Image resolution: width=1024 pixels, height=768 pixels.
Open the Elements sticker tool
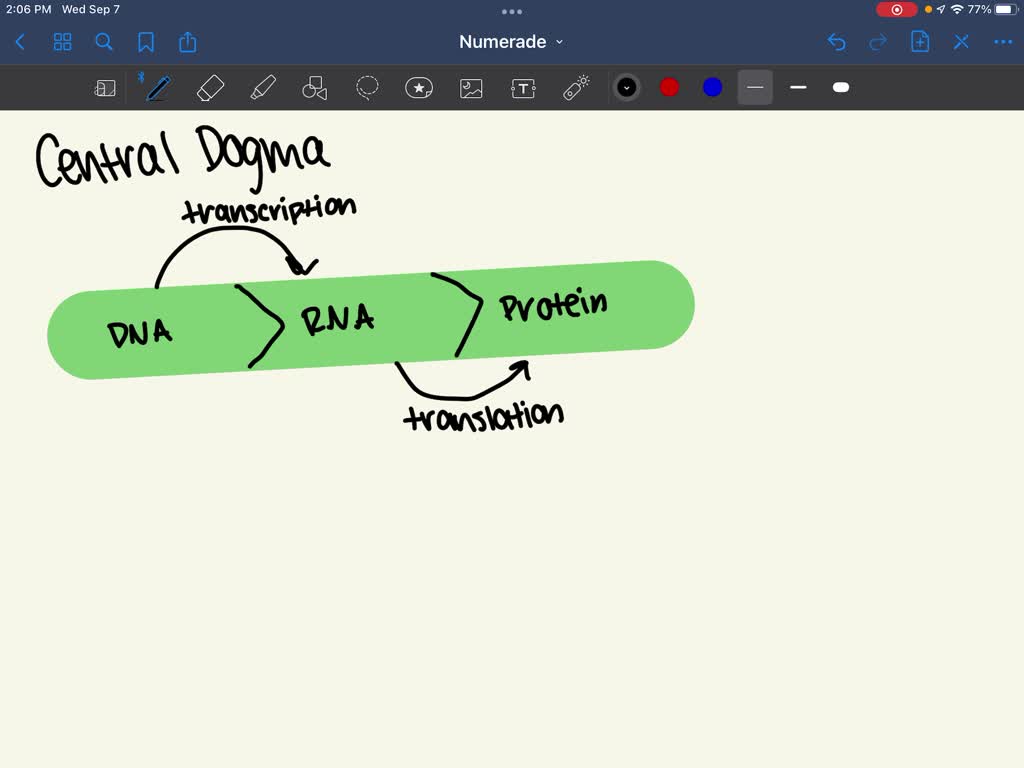pyautogui.click(x=418, y=87)
